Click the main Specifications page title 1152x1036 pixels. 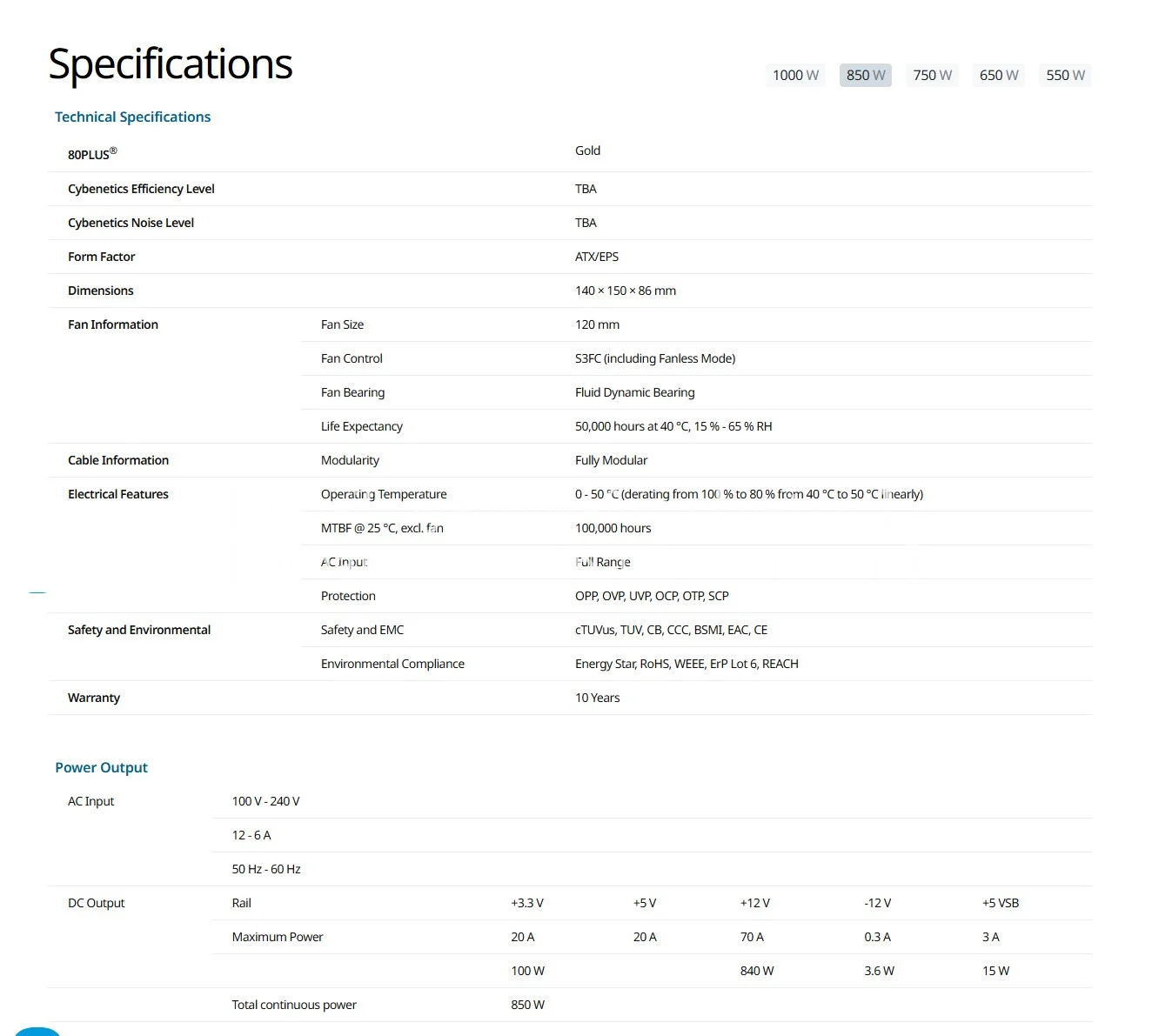171,64
